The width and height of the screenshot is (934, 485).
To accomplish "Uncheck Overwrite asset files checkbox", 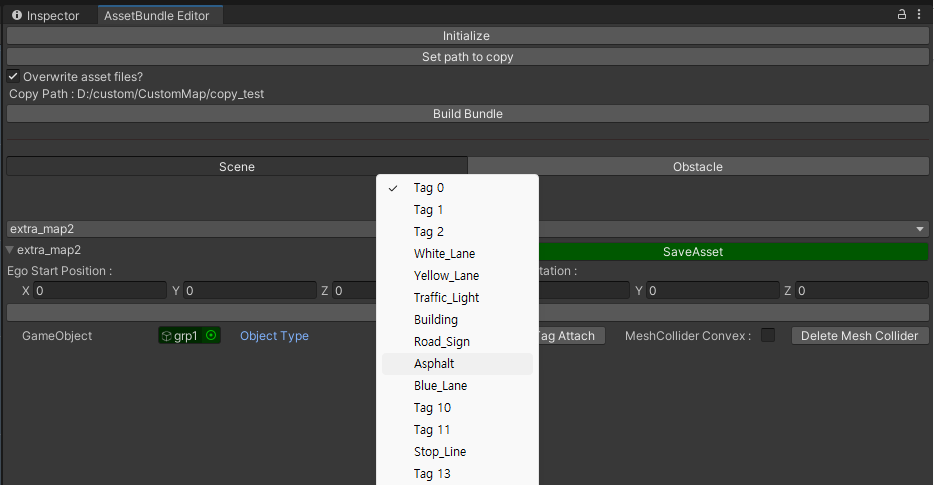I will (x=14, y=76).
